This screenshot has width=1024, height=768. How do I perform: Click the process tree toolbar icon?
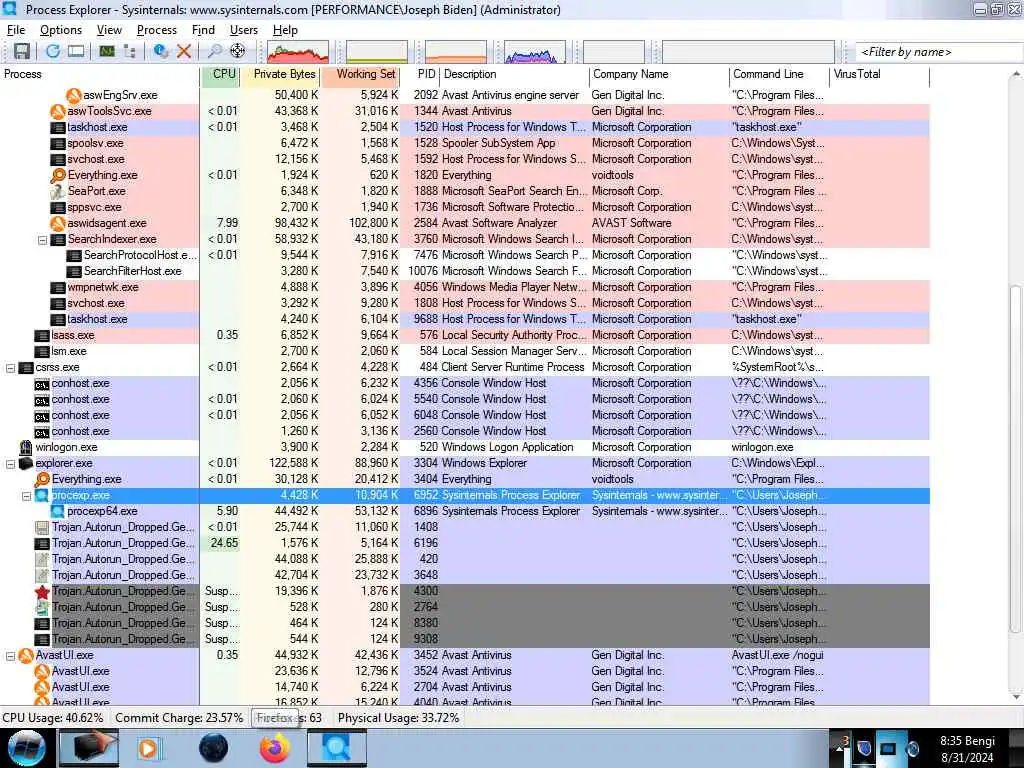coord(130,52)
